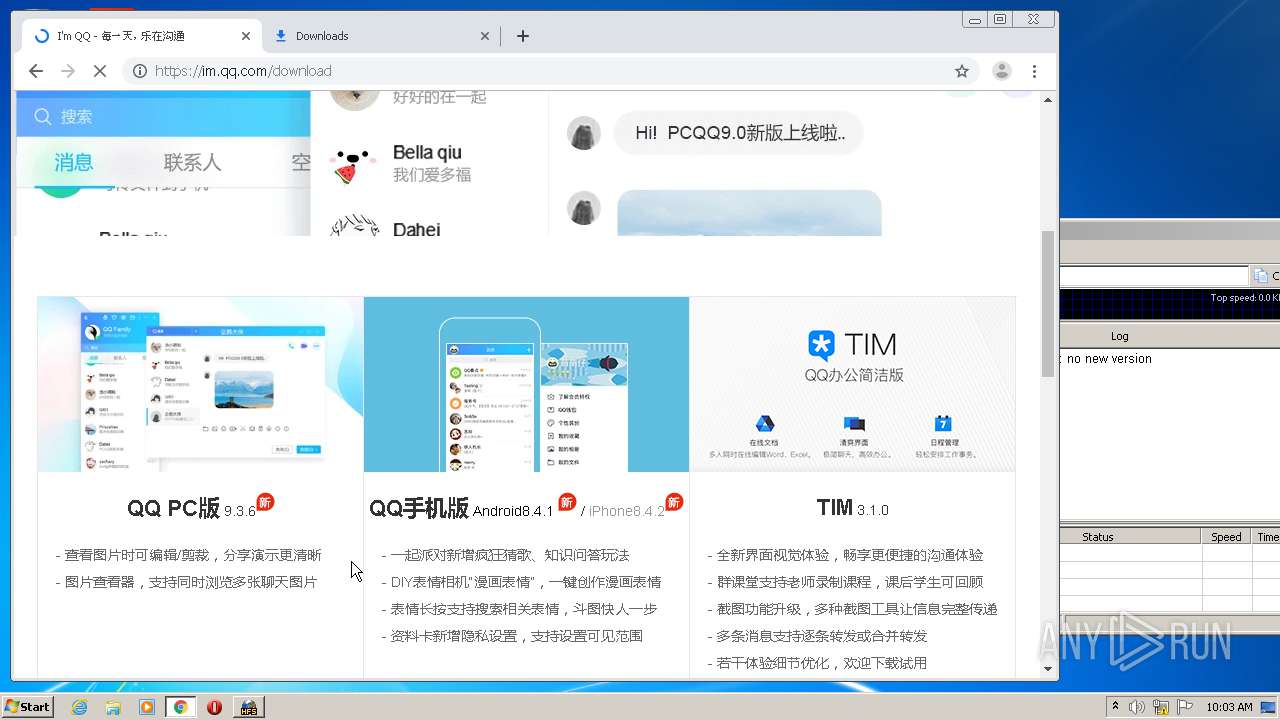1280x720 pixels.
Task: Click the page scrollbar up arrow
Action: pos(1048,100)
